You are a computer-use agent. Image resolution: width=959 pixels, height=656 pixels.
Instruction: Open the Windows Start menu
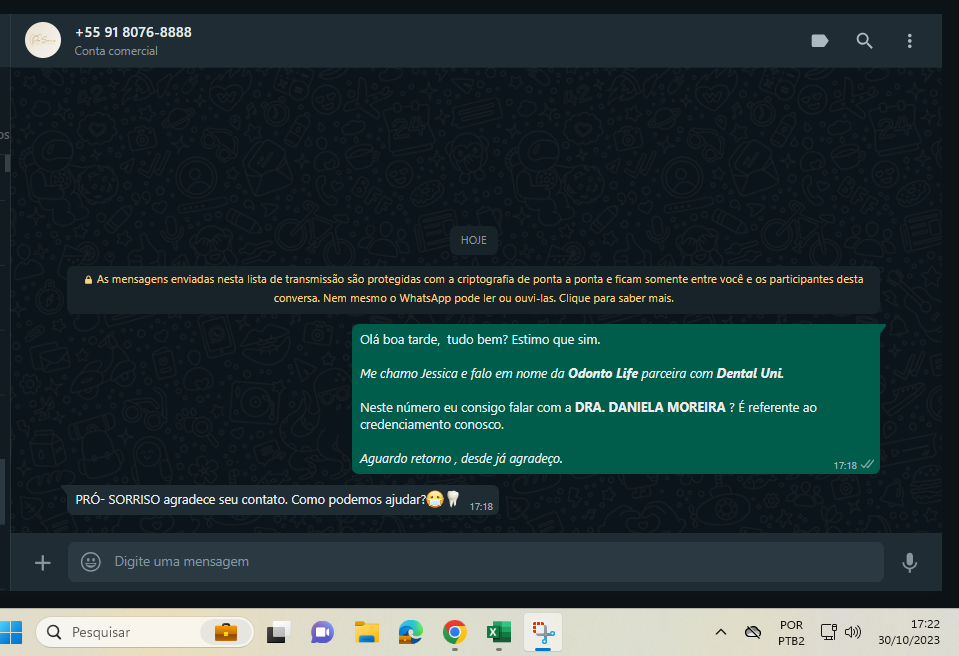pos(10,632)
